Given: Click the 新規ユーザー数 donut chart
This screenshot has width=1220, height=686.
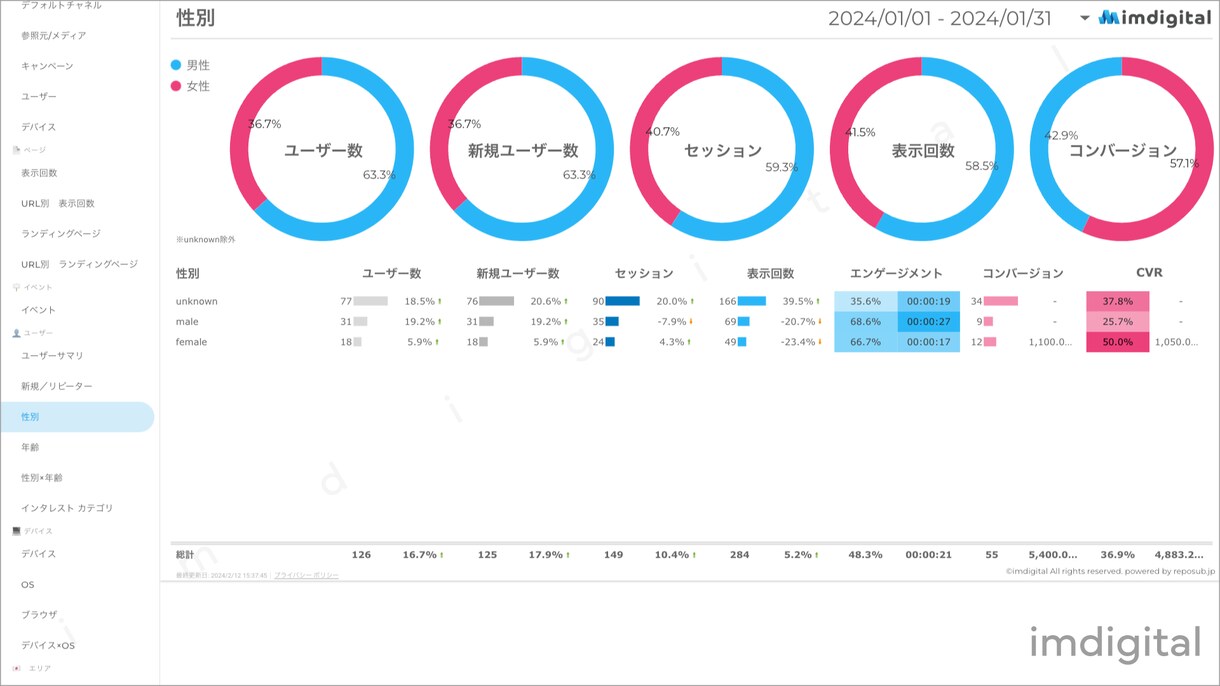Looking at the screenshot, I should click(x=522, y=150).
